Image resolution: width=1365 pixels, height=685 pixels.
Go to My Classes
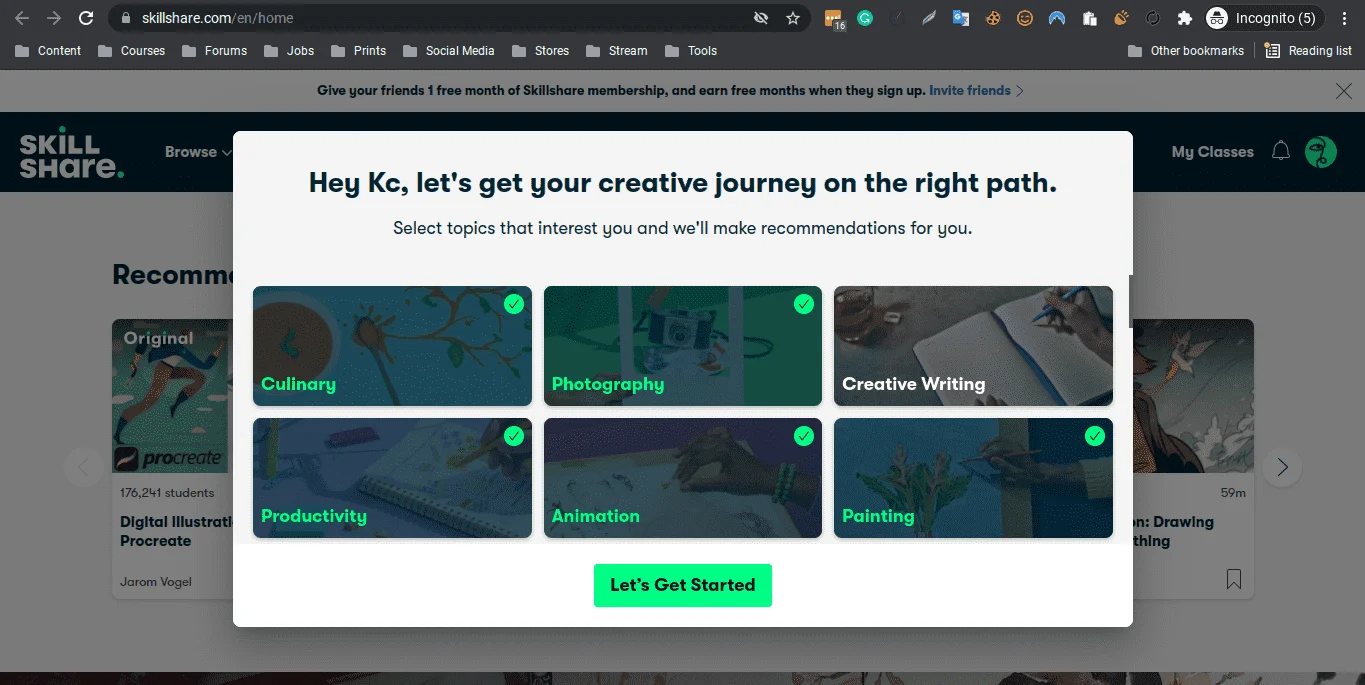coord(1212,152)
